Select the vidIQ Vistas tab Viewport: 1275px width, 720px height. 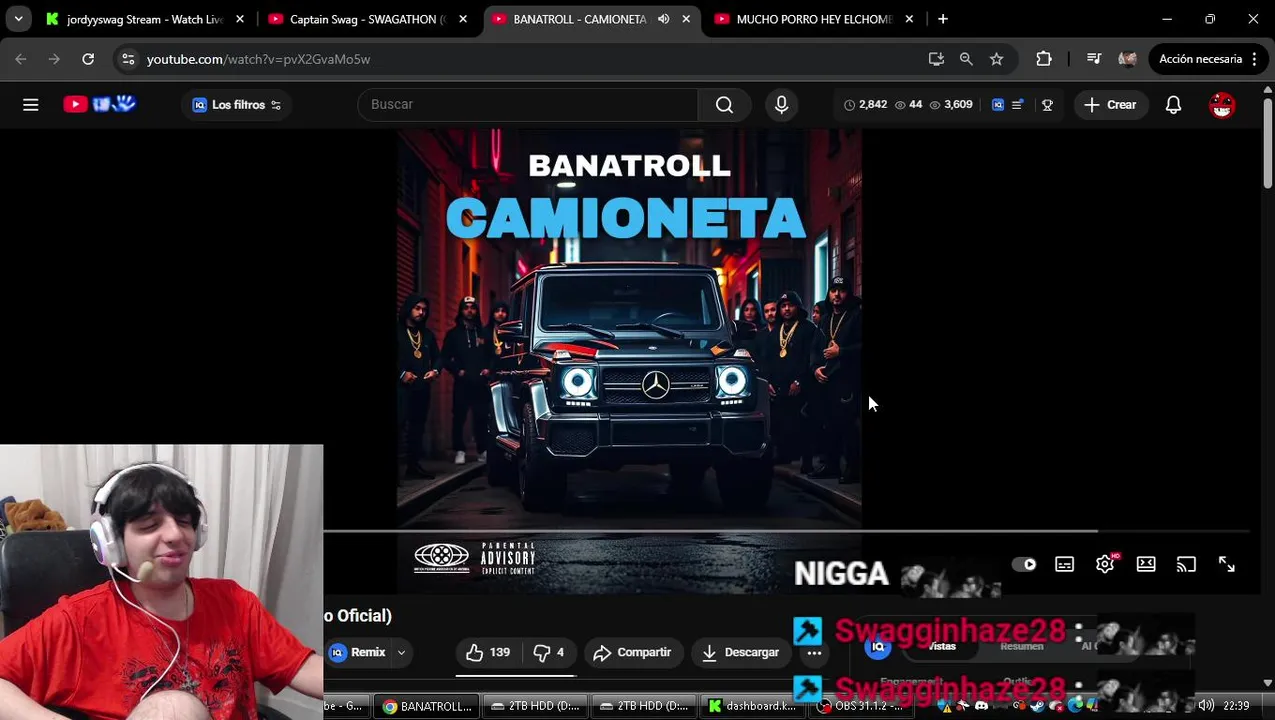coord(942,646)
